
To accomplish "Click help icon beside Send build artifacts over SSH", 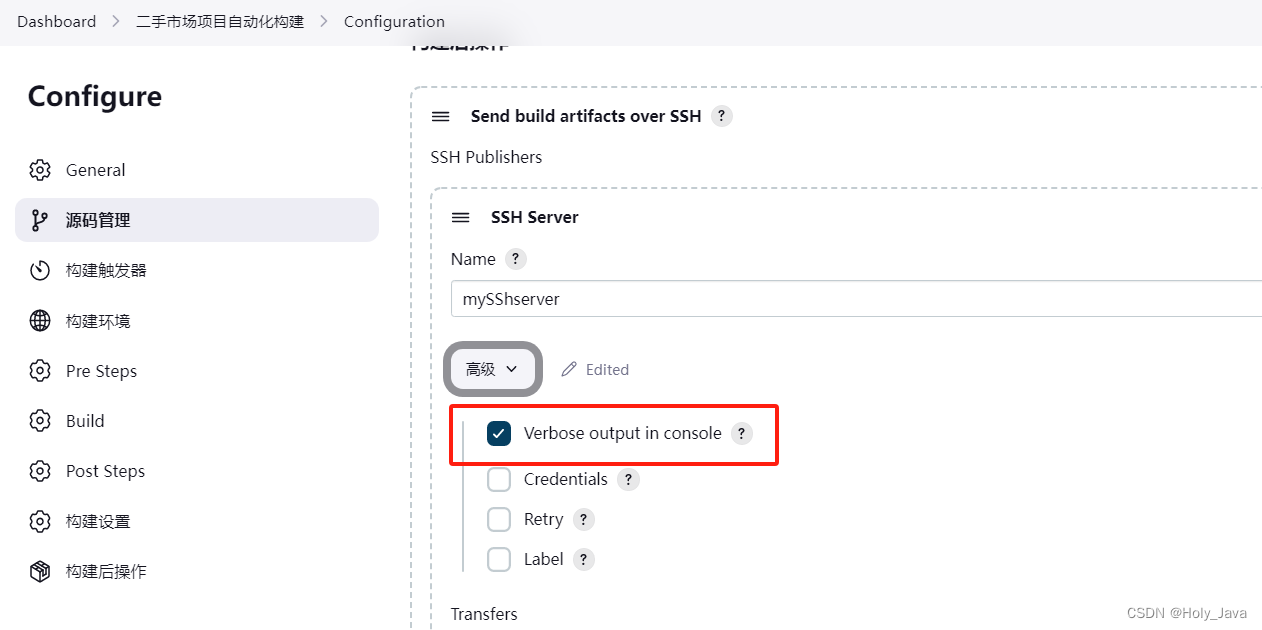I will point(722,116).
